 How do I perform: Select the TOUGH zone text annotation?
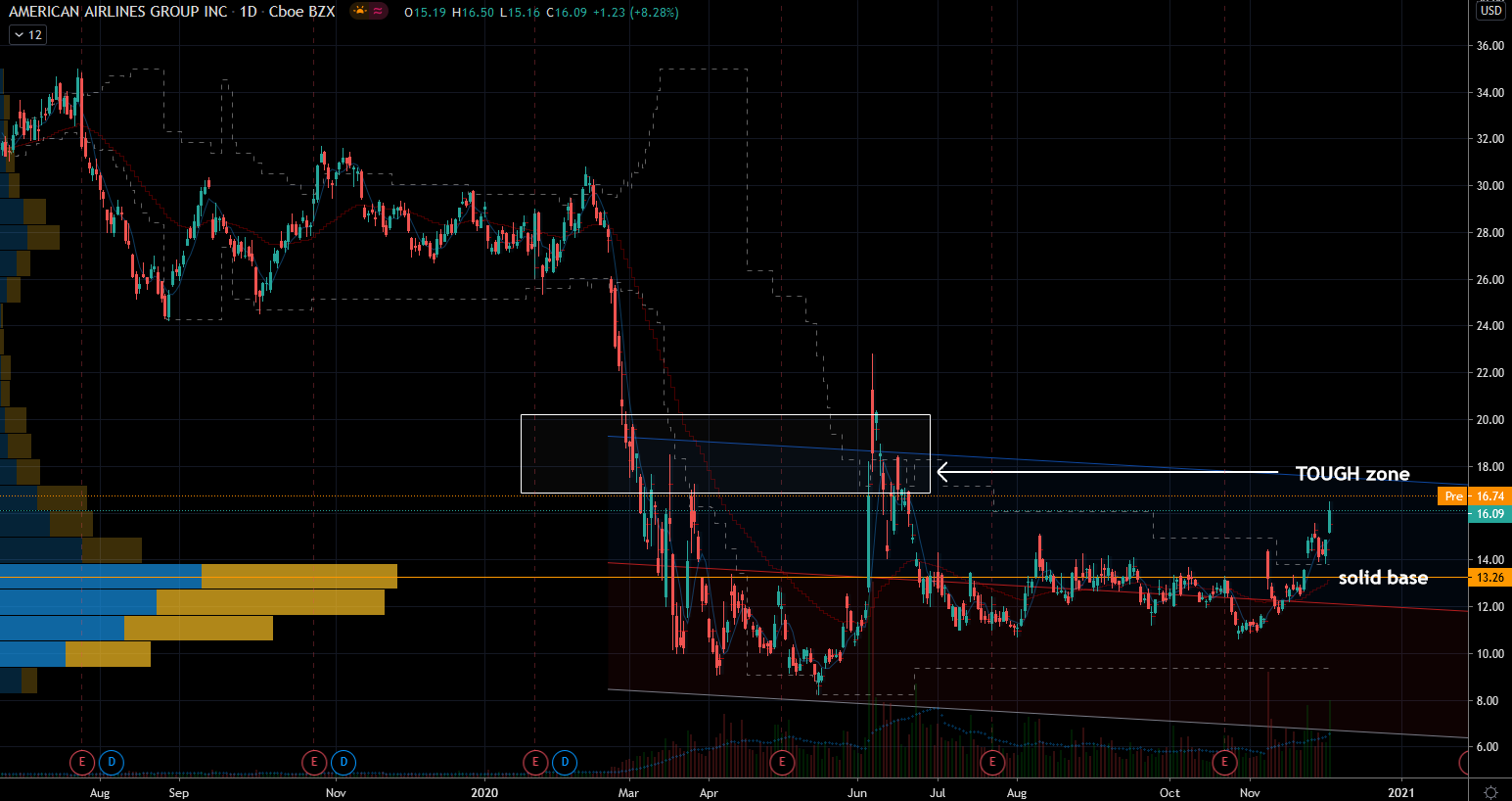[x=1352, y=474]
